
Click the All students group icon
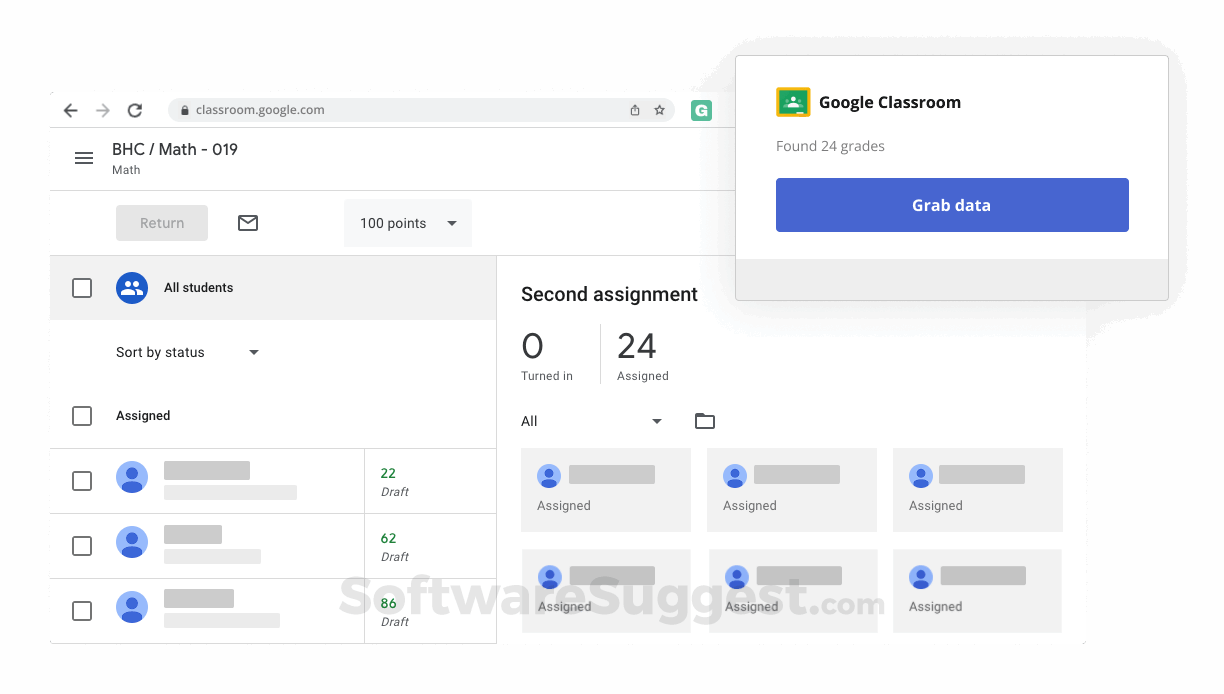click(x=132, y=288)
